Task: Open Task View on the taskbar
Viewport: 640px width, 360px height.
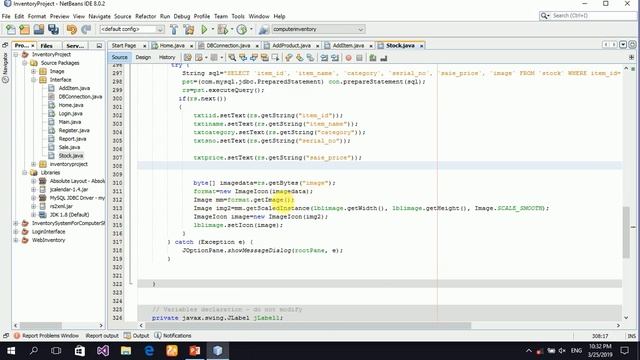Action: tap(56, 351)
